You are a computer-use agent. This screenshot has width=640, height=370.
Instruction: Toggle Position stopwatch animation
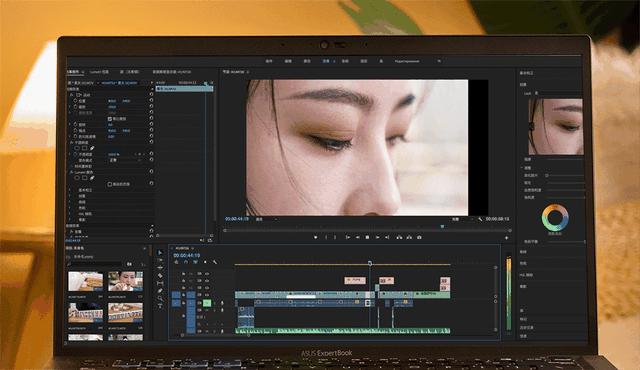tap(76, 101)
